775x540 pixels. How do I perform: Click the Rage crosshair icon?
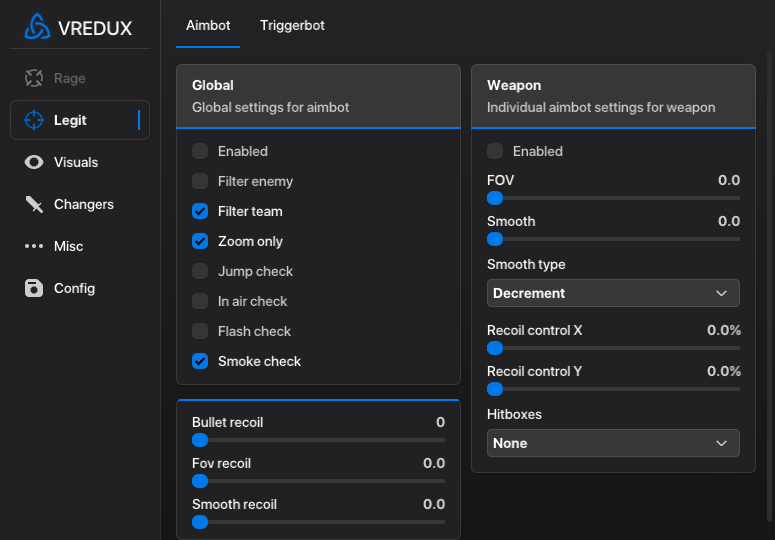coord(34,78)
